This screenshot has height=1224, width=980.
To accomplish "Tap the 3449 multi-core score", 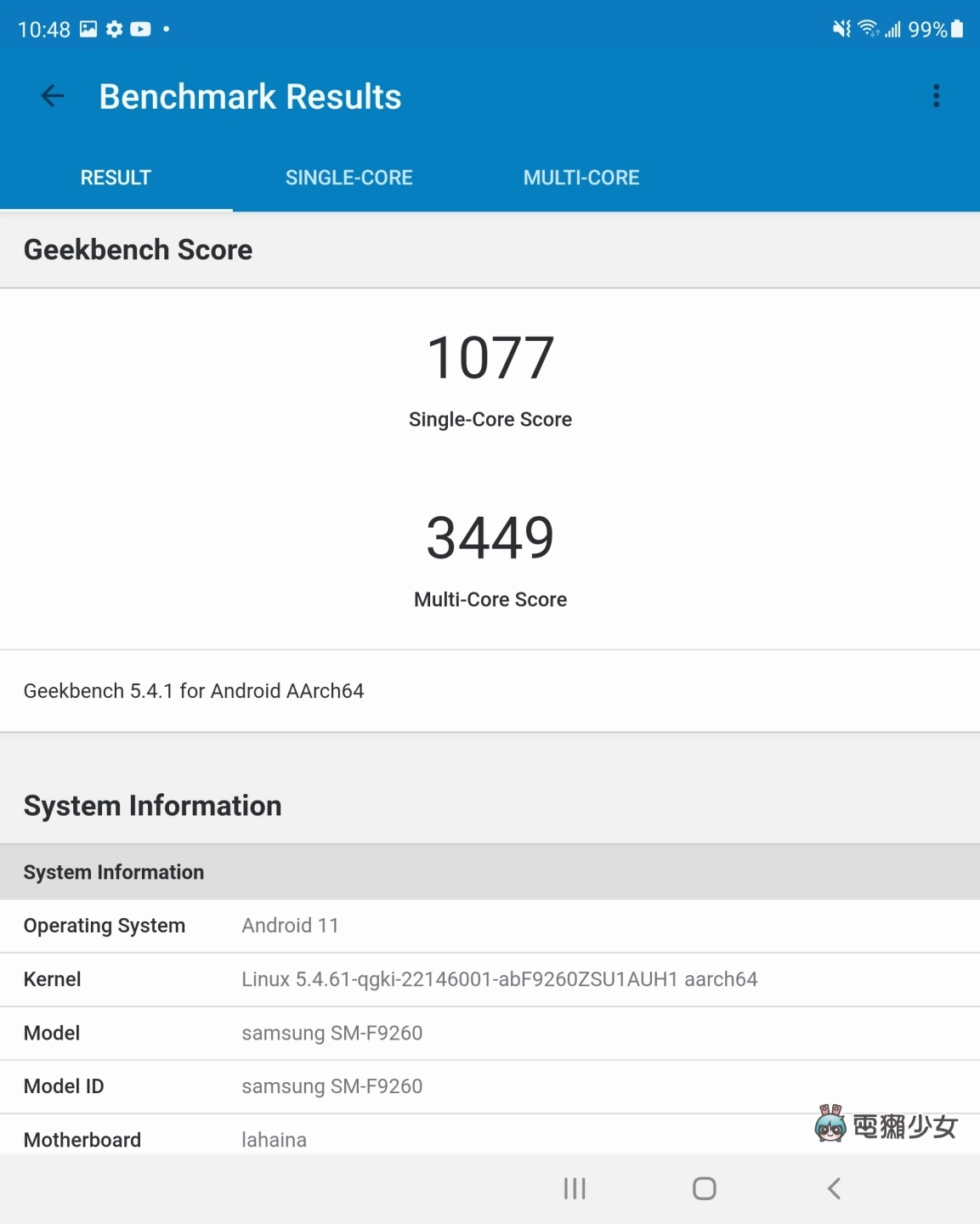I will (x=490, y=538).
